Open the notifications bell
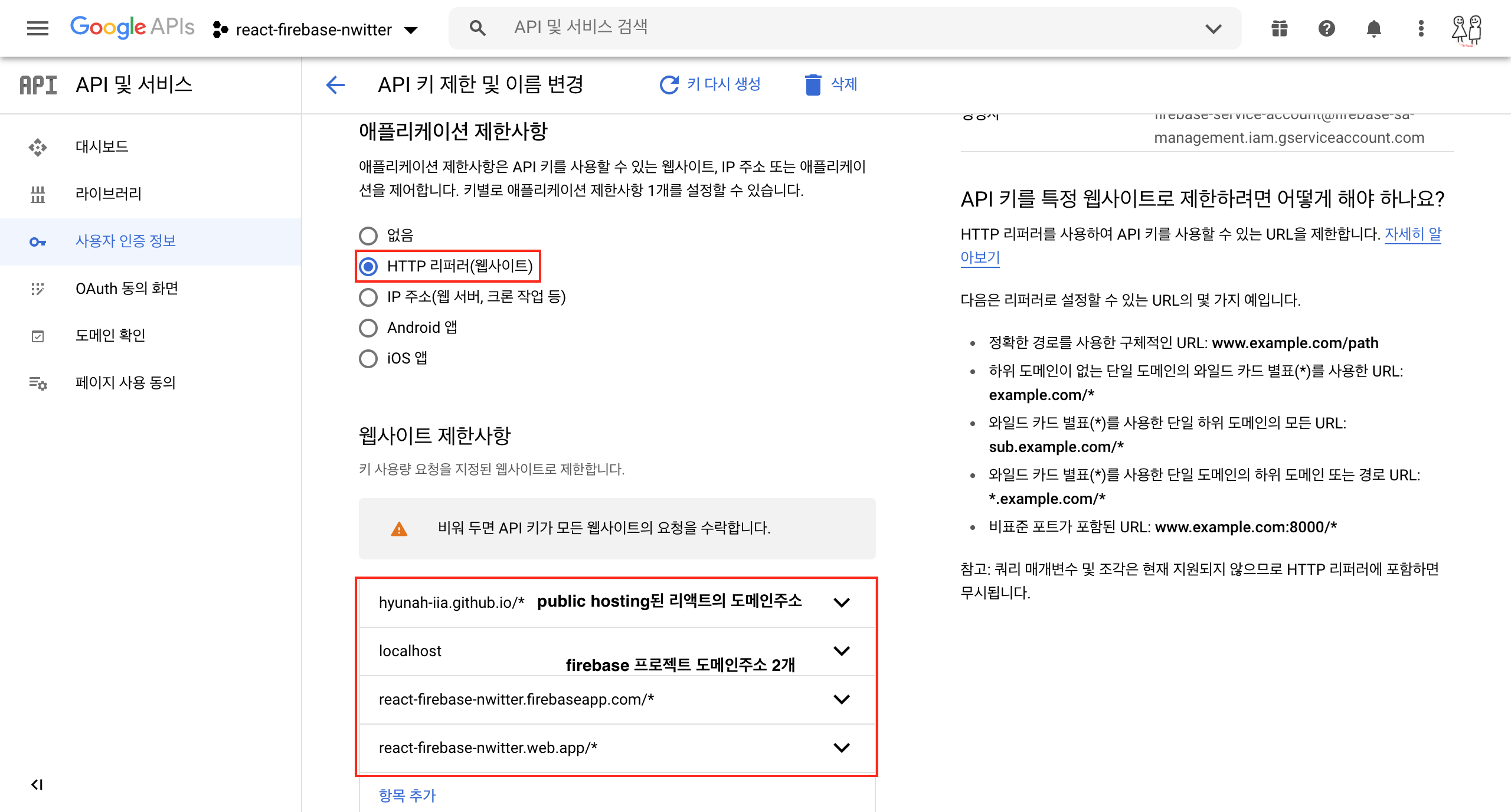 click(x=1373, y=28)
